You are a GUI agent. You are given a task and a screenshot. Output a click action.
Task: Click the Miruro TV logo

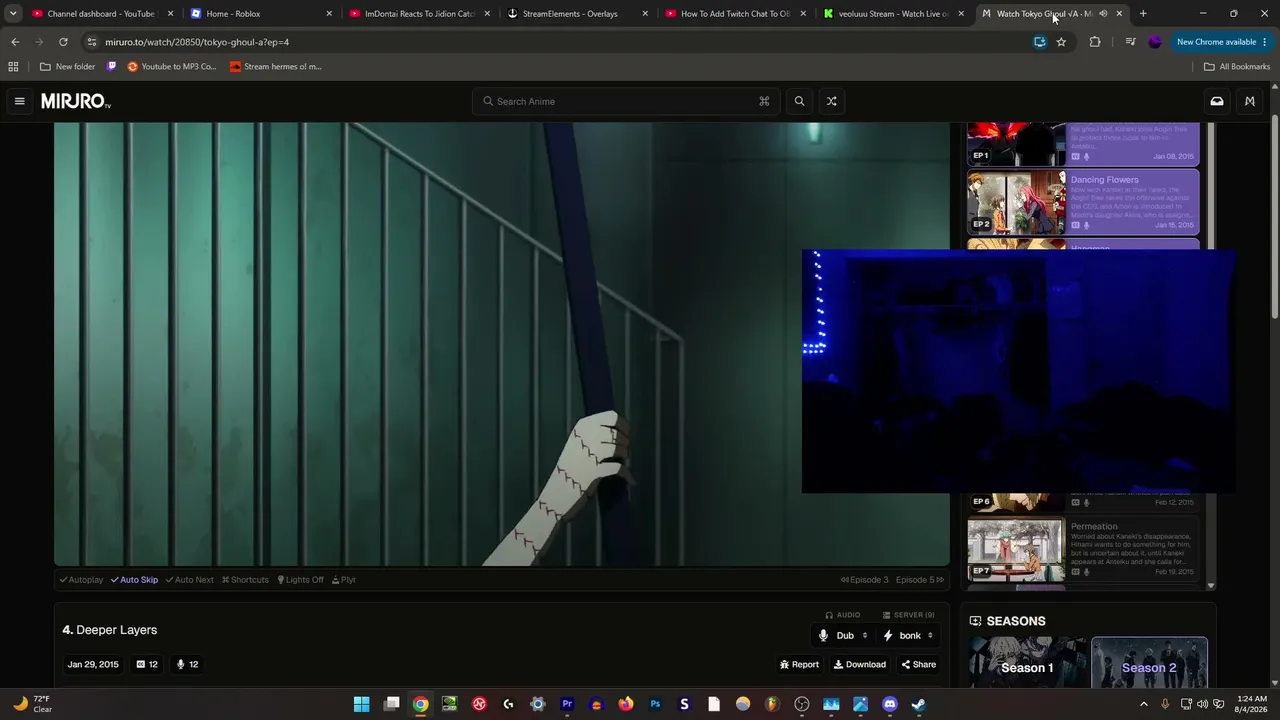pyautogui.click(x=76, y=101)
